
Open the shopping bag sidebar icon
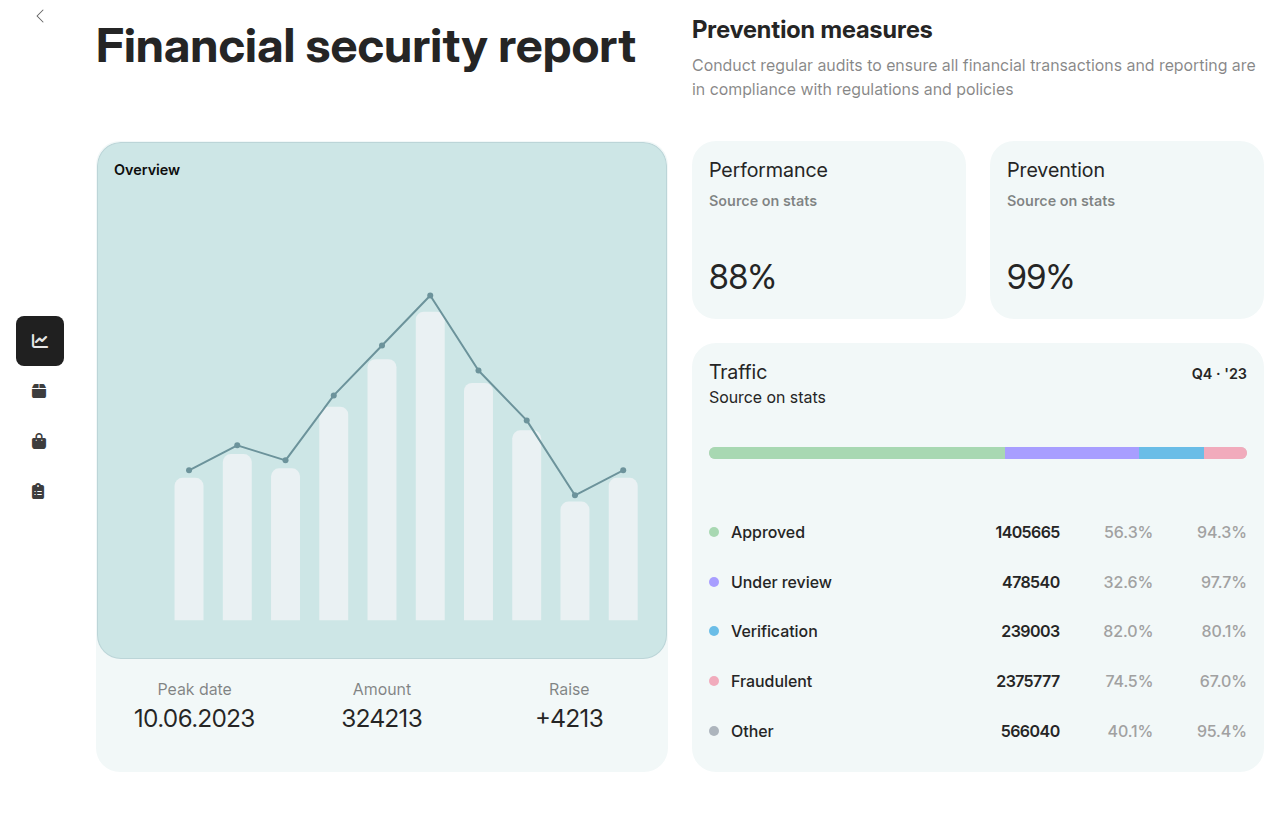coord(39,441)
